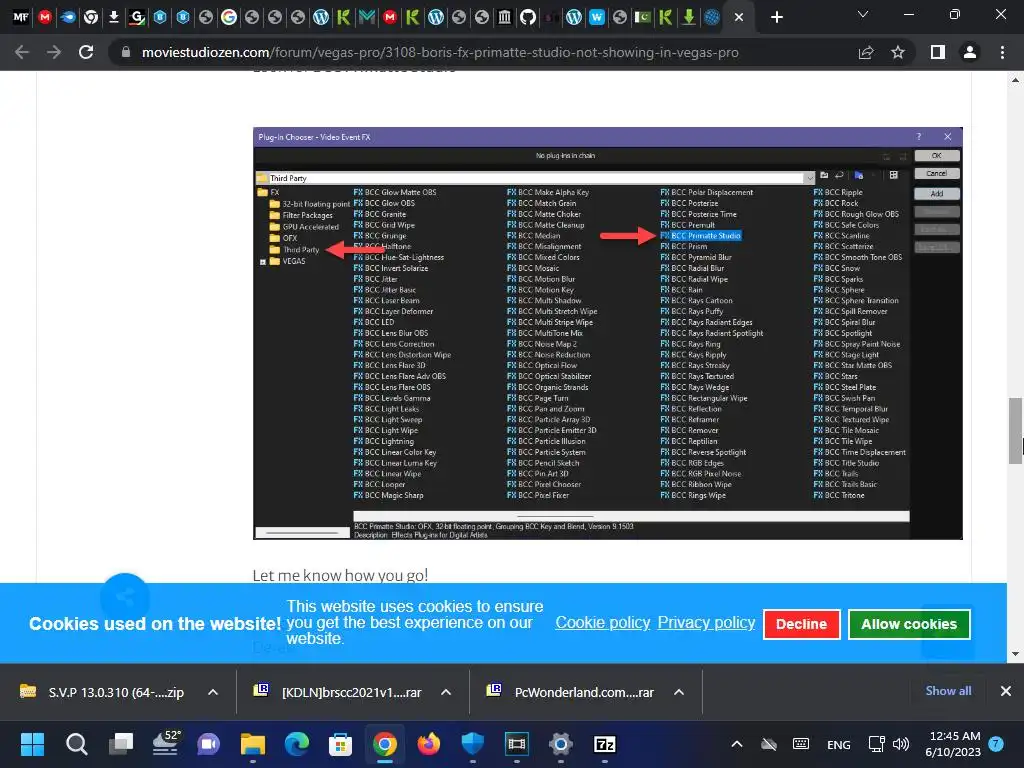Viewport: 1024px width, 768px height.
Task: Switch to the GitHub browser tab
Action: [x=528, y=17]
